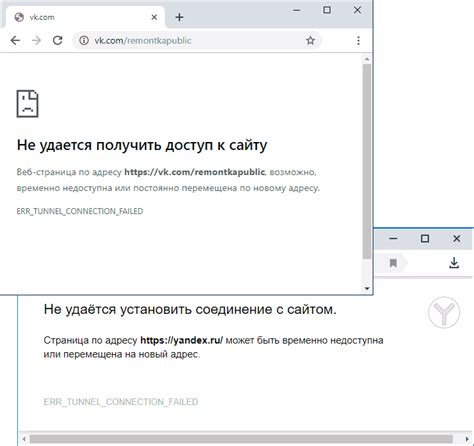Minimize the Chrome window
Screen dimensions: 474x446
coord(297,10)
